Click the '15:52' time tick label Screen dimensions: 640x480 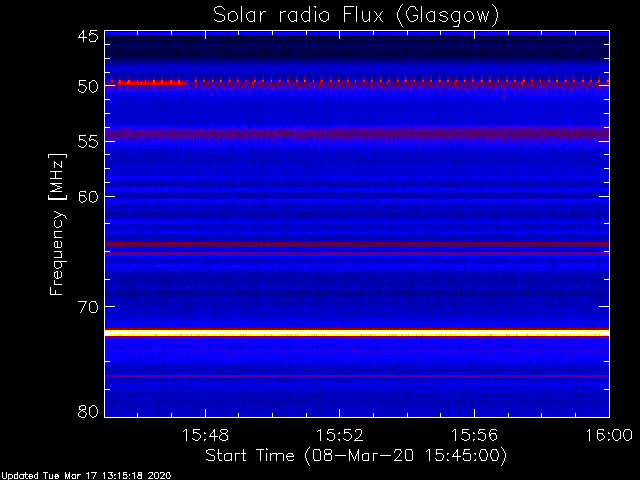pos(340,435)
